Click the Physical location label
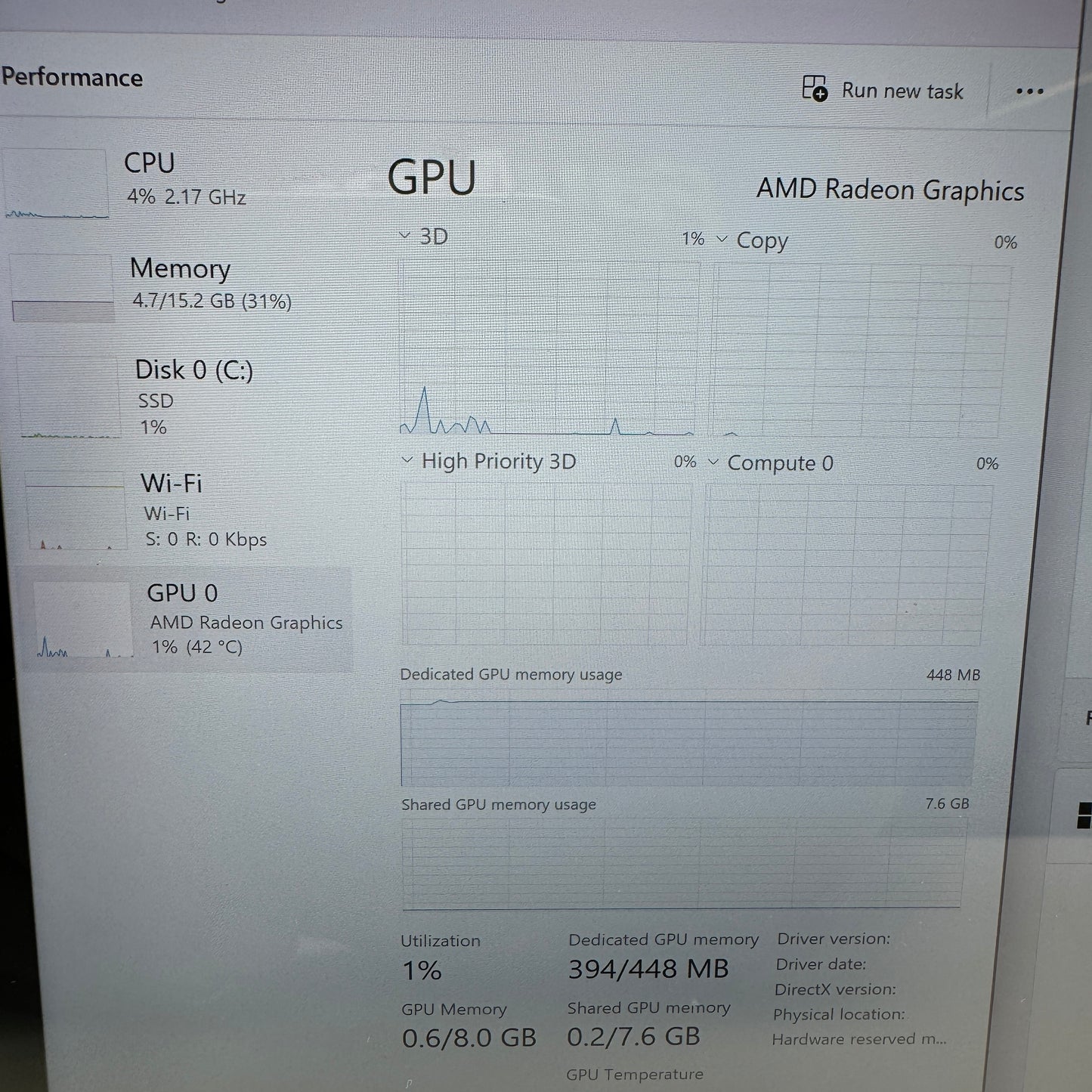The image size is (1092, 1092). (x=839, y=1014)
